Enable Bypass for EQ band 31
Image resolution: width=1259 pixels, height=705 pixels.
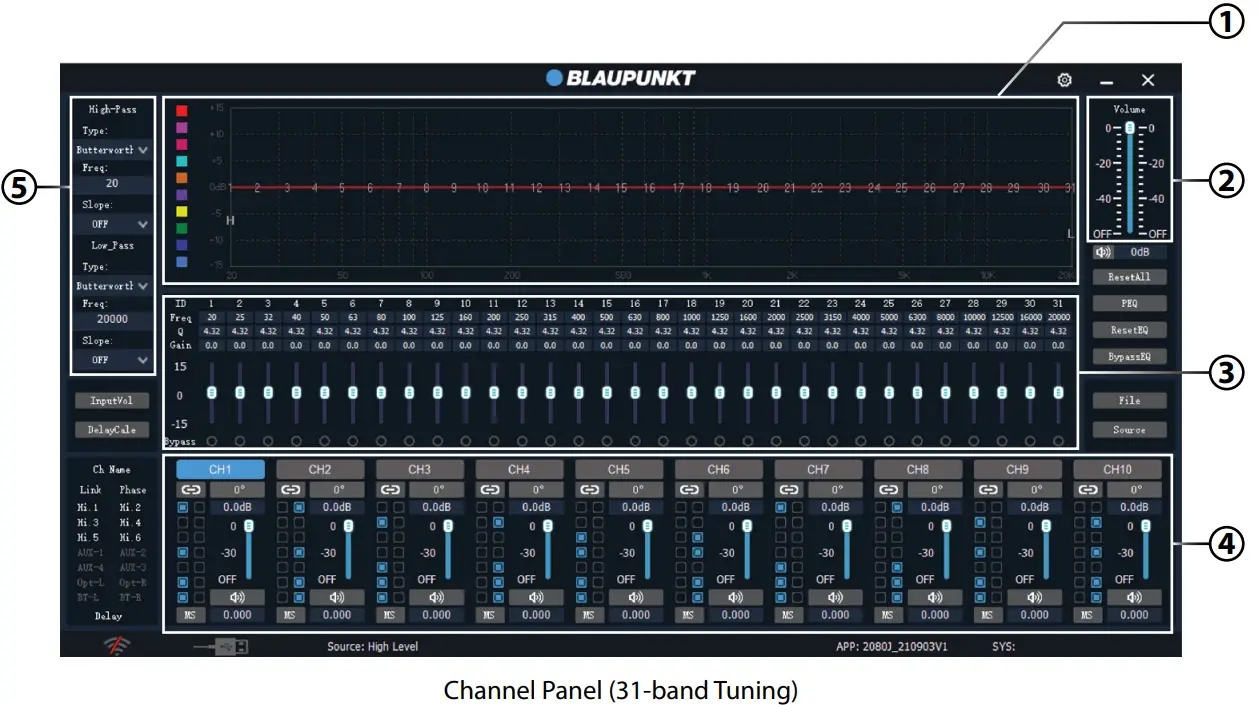coord(1058,440)
